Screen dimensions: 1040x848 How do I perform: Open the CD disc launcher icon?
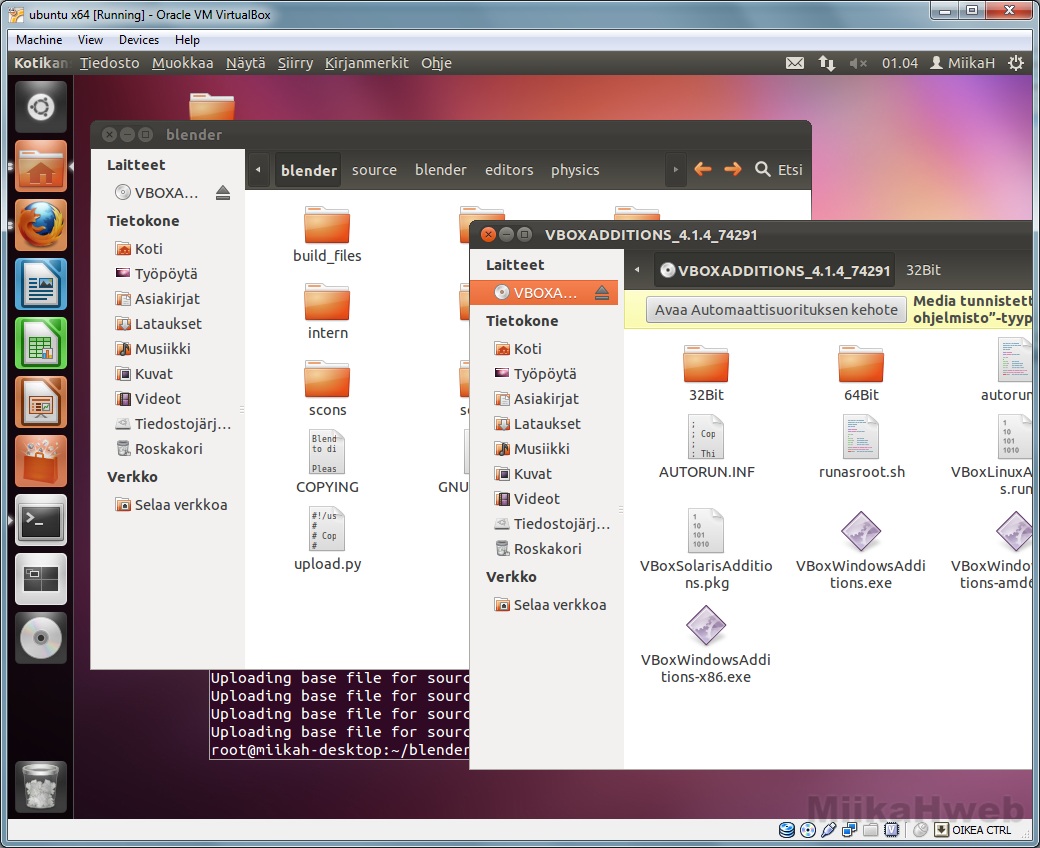[40, 638]
